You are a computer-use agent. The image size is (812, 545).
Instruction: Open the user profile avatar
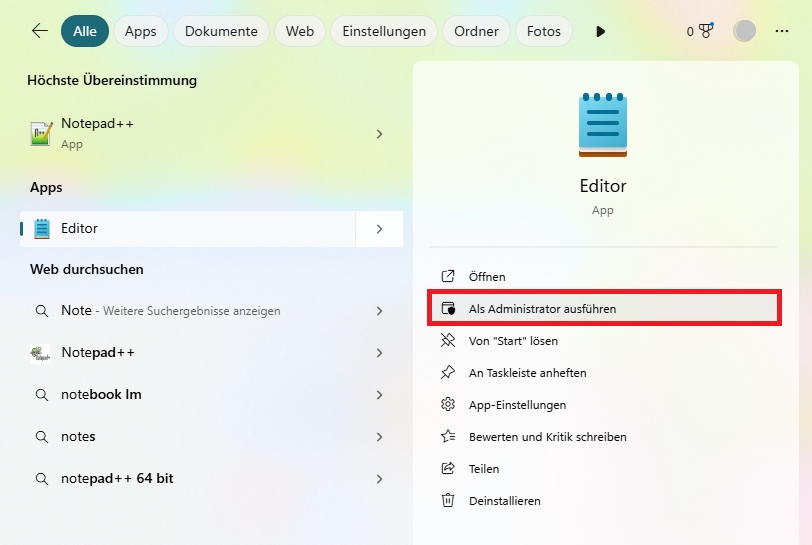click(744, 31)
